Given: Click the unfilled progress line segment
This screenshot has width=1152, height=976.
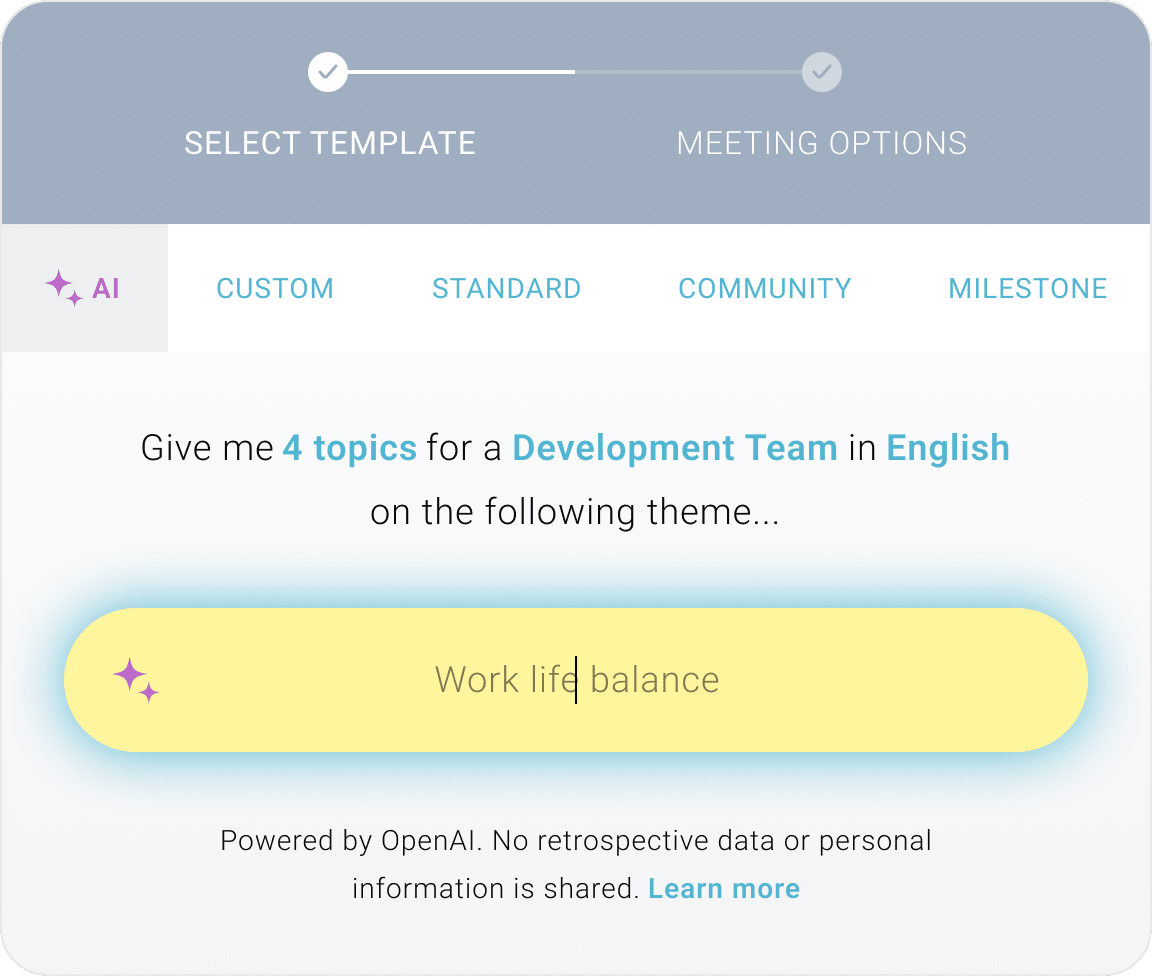Looking at the screenshot, I should click(688, 72).
